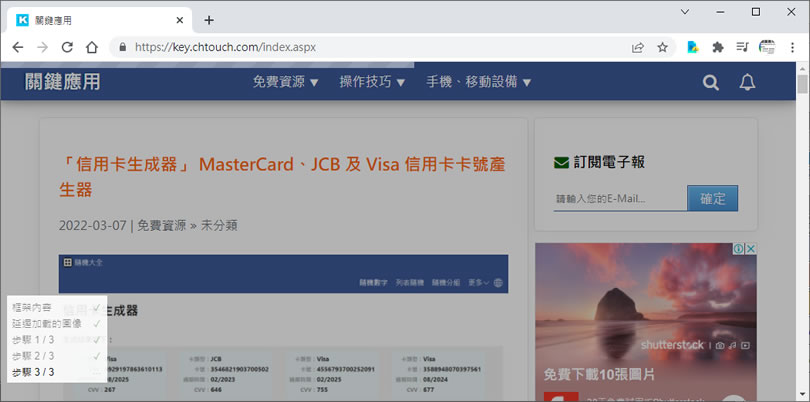Click 步驟 2 / 3 entry
Viewport: 810px width, 402px height.
56,355
